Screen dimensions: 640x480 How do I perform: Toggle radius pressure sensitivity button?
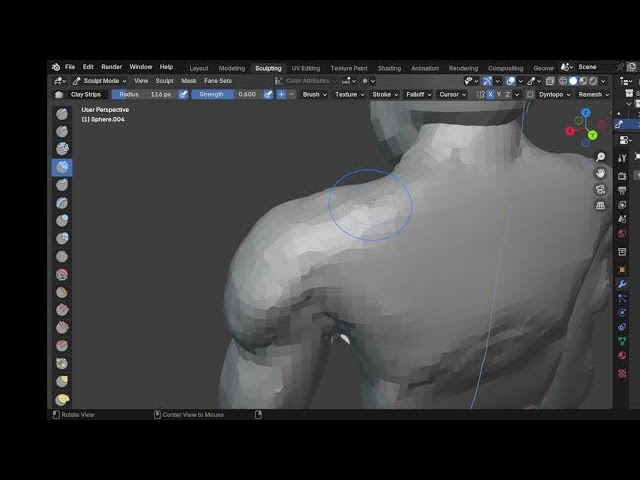tap(183, 95)
